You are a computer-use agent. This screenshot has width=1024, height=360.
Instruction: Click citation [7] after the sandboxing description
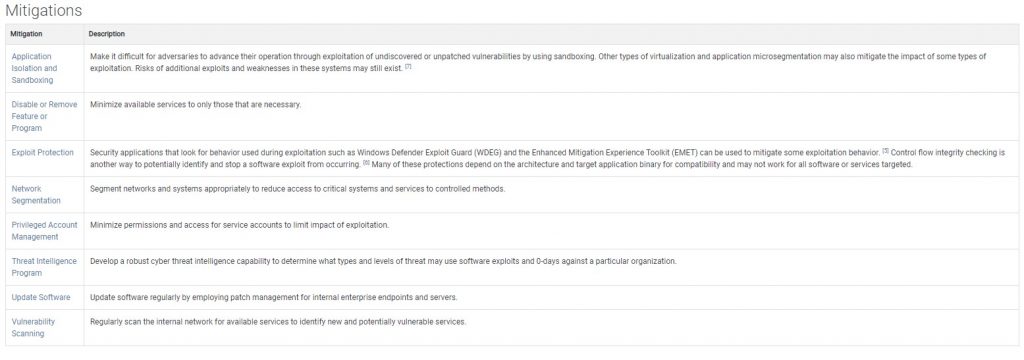point(408,67)
